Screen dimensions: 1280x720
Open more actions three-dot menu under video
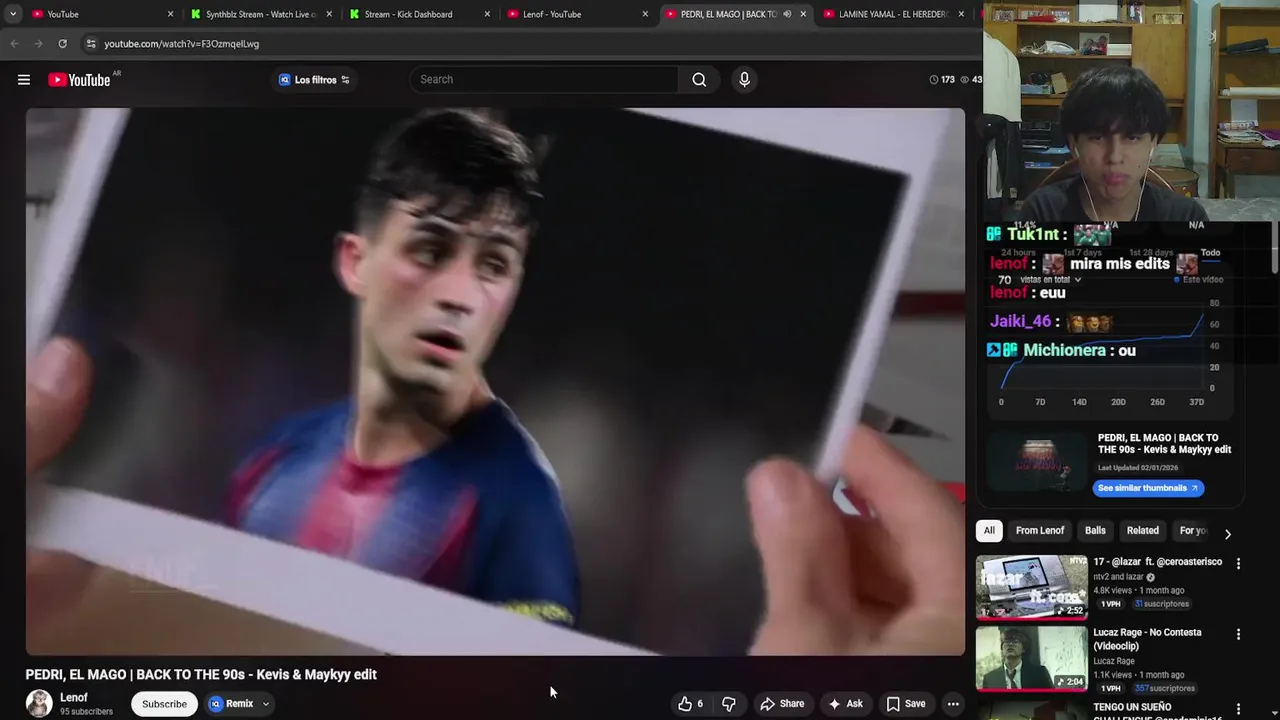point(953,704)
